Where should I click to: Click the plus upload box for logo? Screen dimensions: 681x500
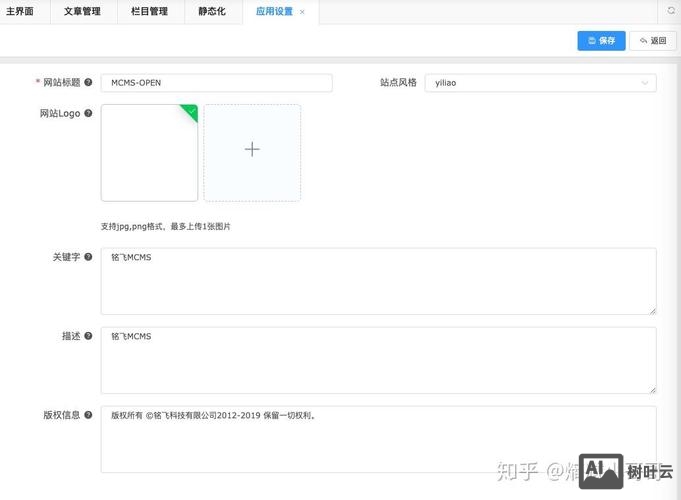point(252,153)
